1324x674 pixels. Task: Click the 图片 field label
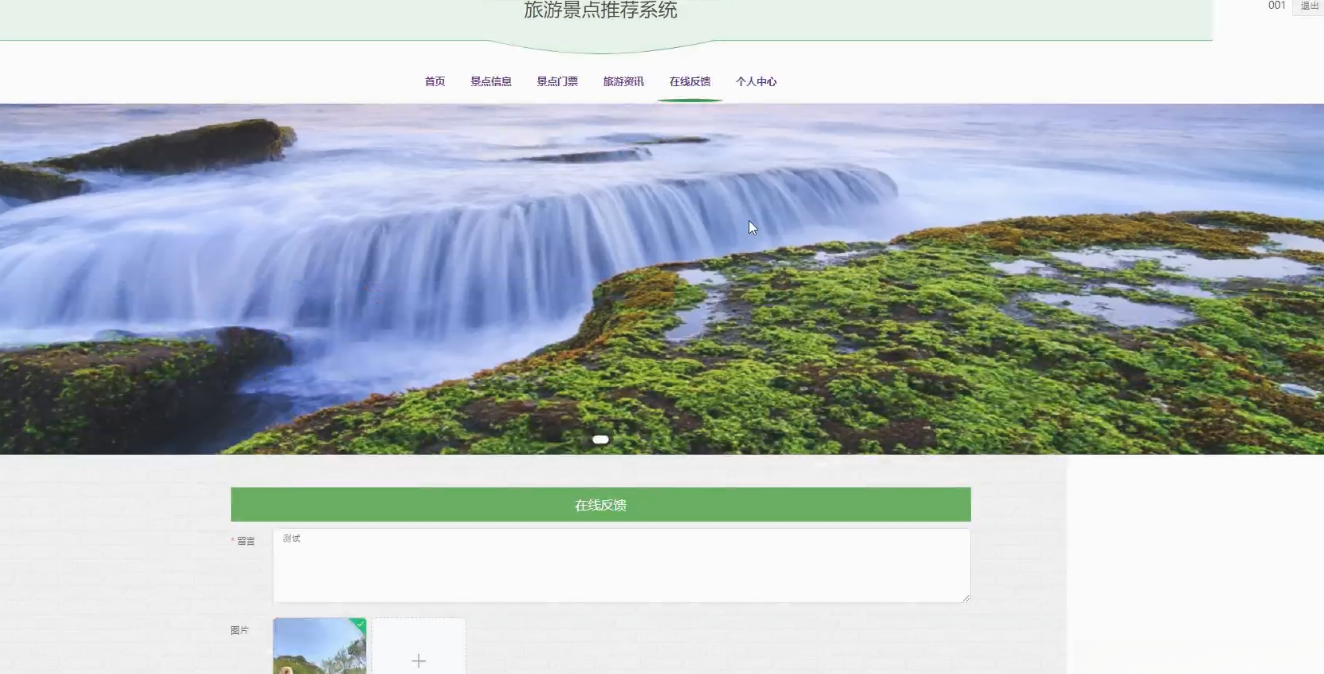(240, 631)
